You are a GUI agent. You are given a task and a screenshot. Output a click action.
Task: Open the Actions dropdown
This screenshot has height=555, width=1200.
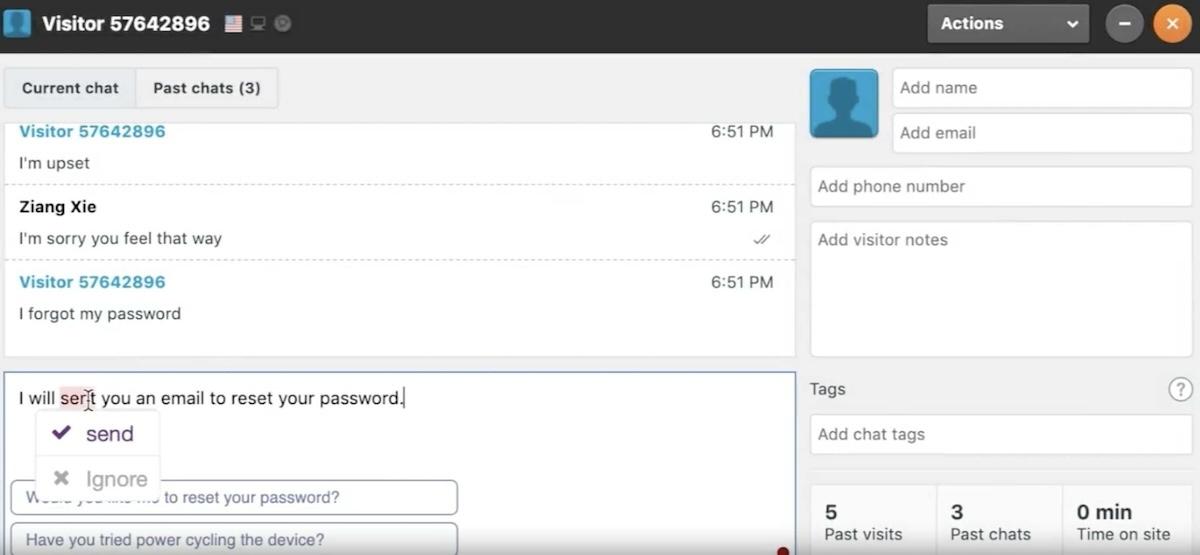1007,23
